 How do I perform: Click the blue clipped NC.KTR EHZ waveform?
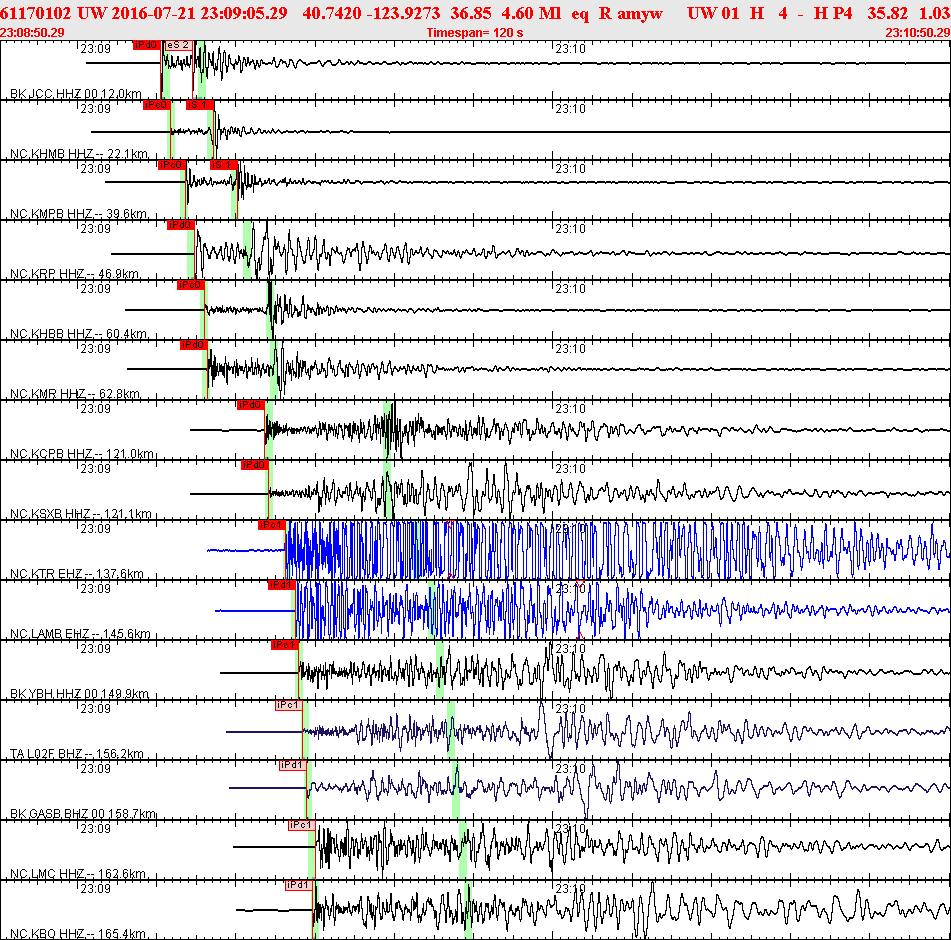click(617, 549)
